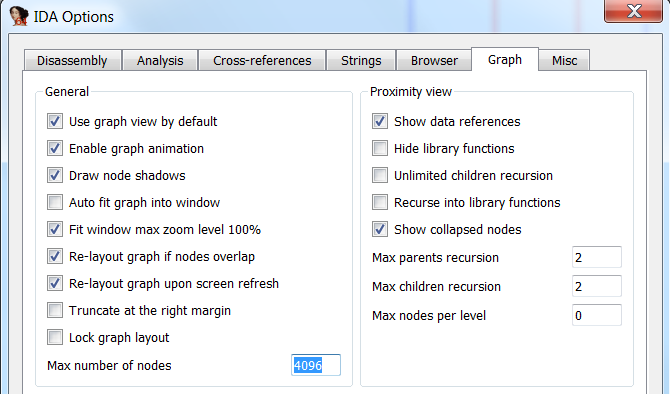Click the IDA application icon in title bar
Image resolution: width=670 pixels, height=394 pixels.
pyautogui.click(x=19, y=16)
